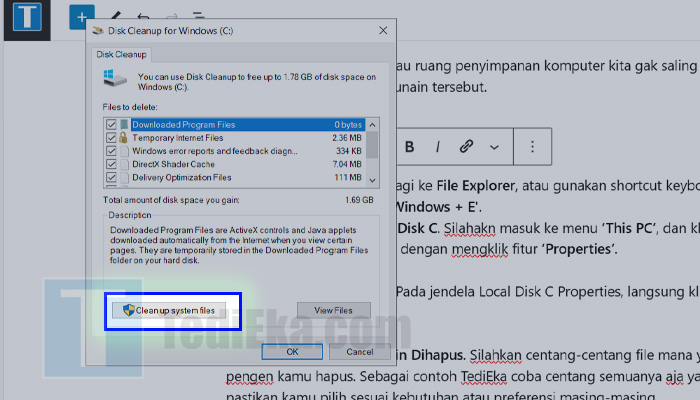Close the Disk Cleanup dialog
The height and width of the screenshot is (400, 700).
tap(383, 30)
